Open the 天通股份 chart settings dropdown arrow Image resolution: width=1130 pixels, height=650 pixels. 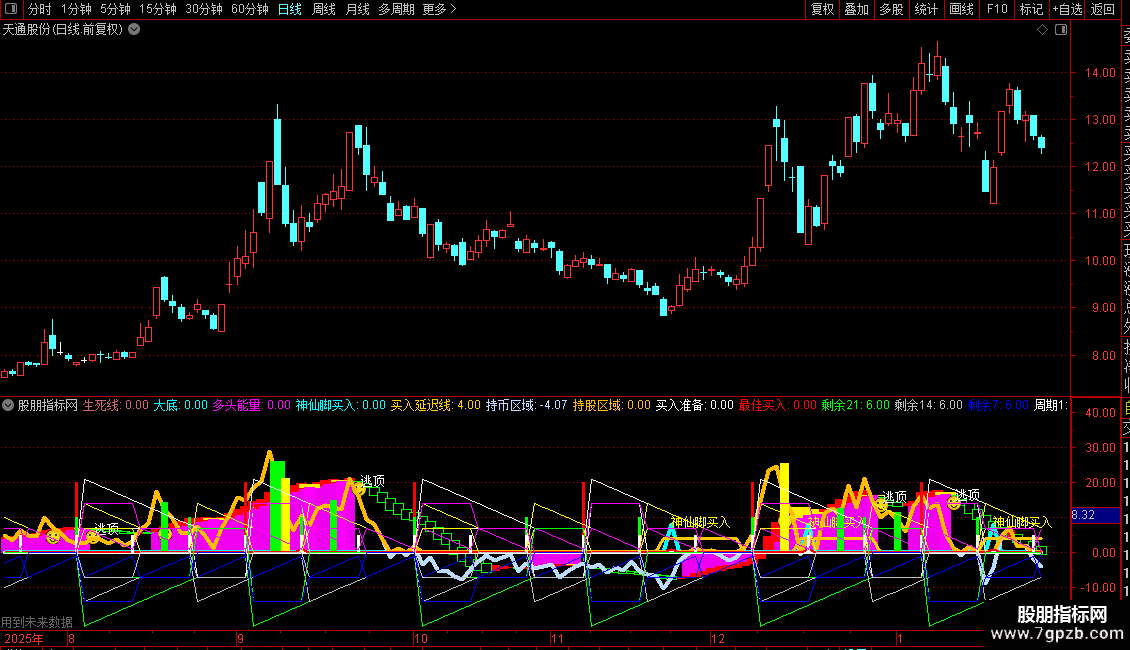[134, 30]
